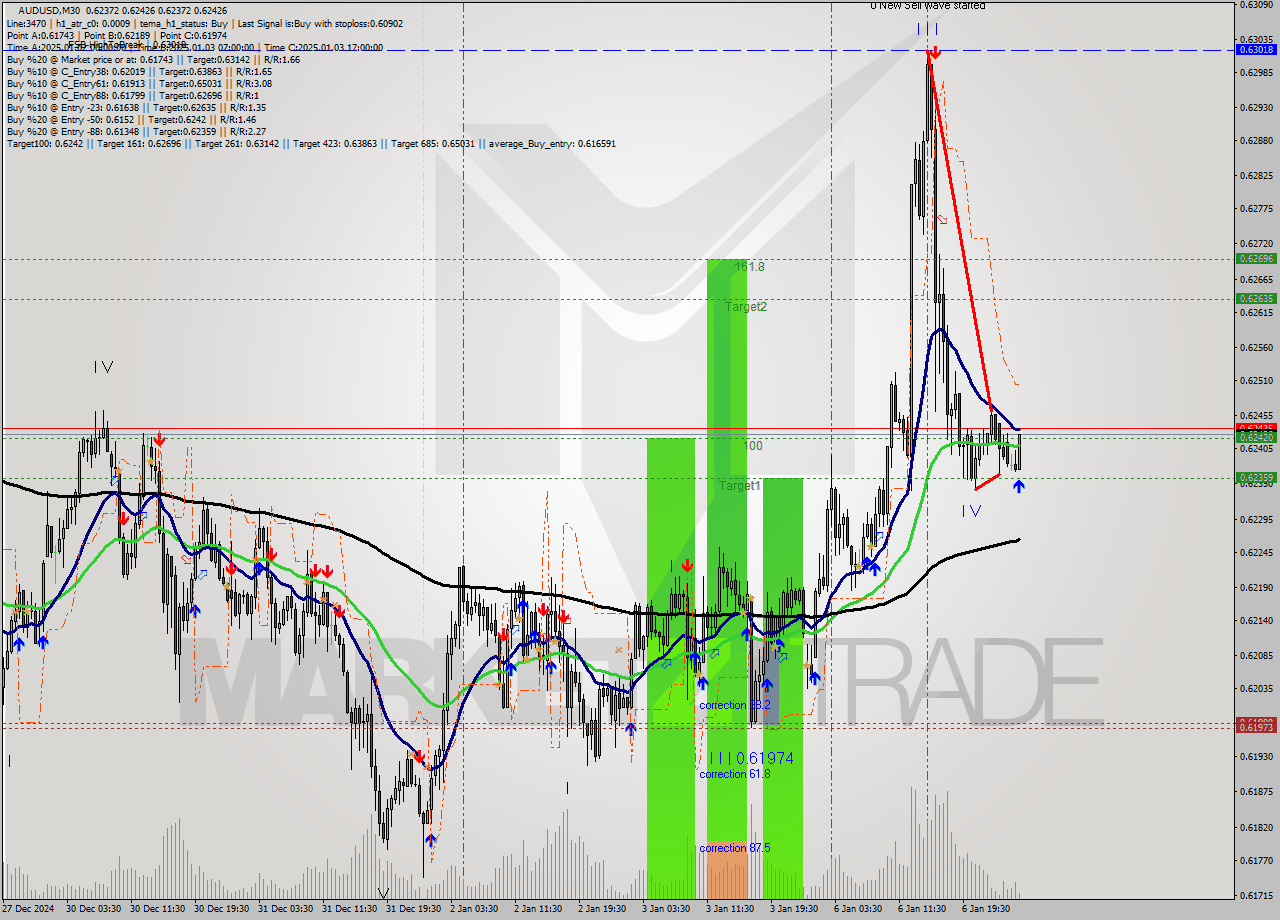1280x920 pixels.
Task: Click the 0.62560 price axis label
Action: pos(1256,347)
